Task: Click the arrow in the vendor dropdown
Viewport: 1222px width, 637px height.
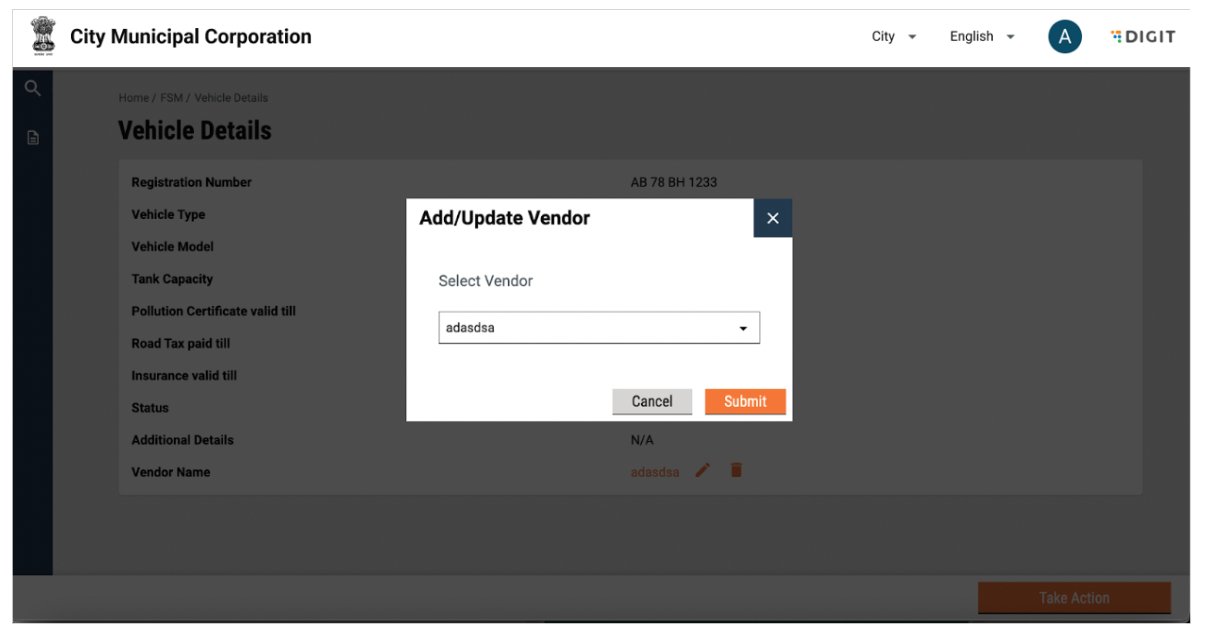Action: coord(743,328)
